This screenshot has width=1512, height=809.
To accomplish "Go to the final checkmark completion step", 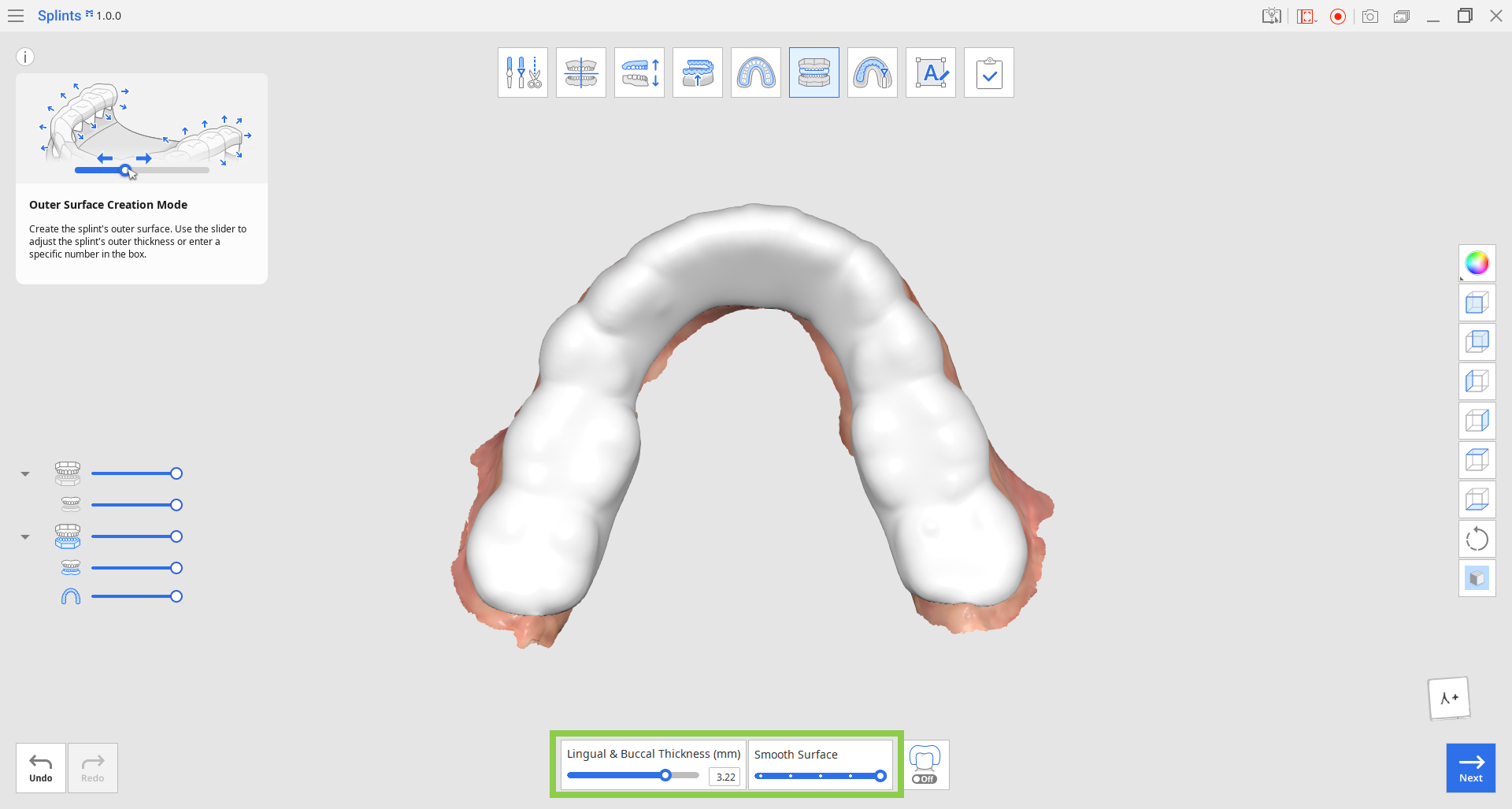I will tap(989, 72).
